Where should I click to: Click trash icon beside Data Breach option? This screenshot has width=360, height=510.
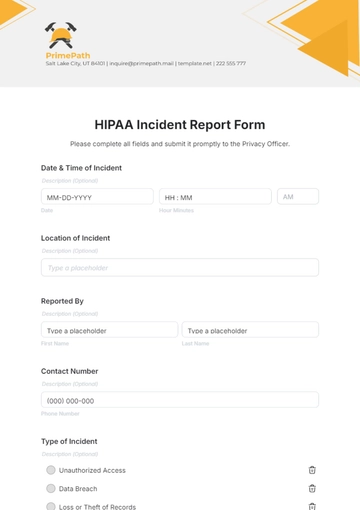[312, 489]
